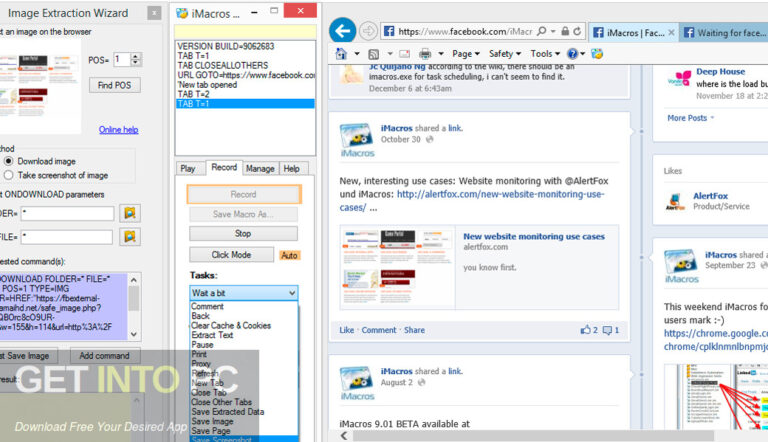
Task: Click the POS value stepper arrows
Action: click(136, 60)
